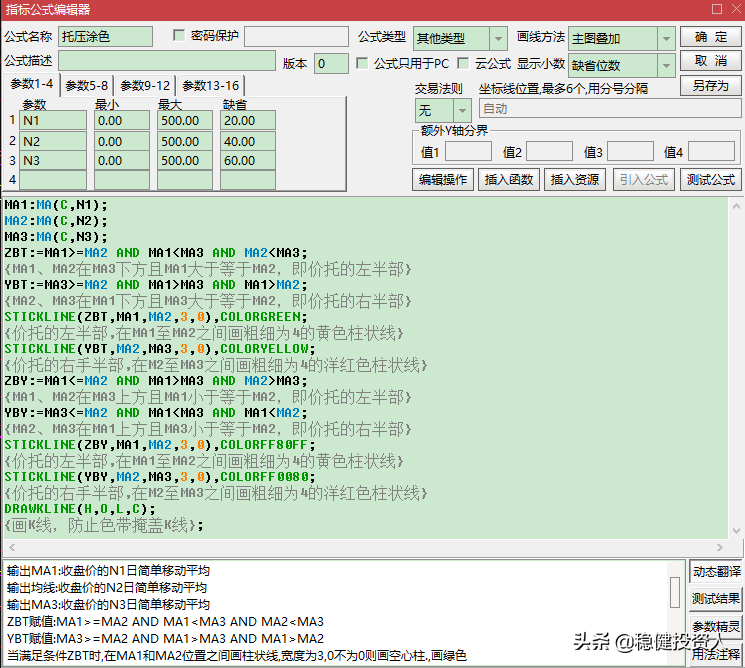Viewport: 745px width, 668px height.
Task: Click the 坐标线位置 field showing 自动
Action: click(x=610, y=109)
